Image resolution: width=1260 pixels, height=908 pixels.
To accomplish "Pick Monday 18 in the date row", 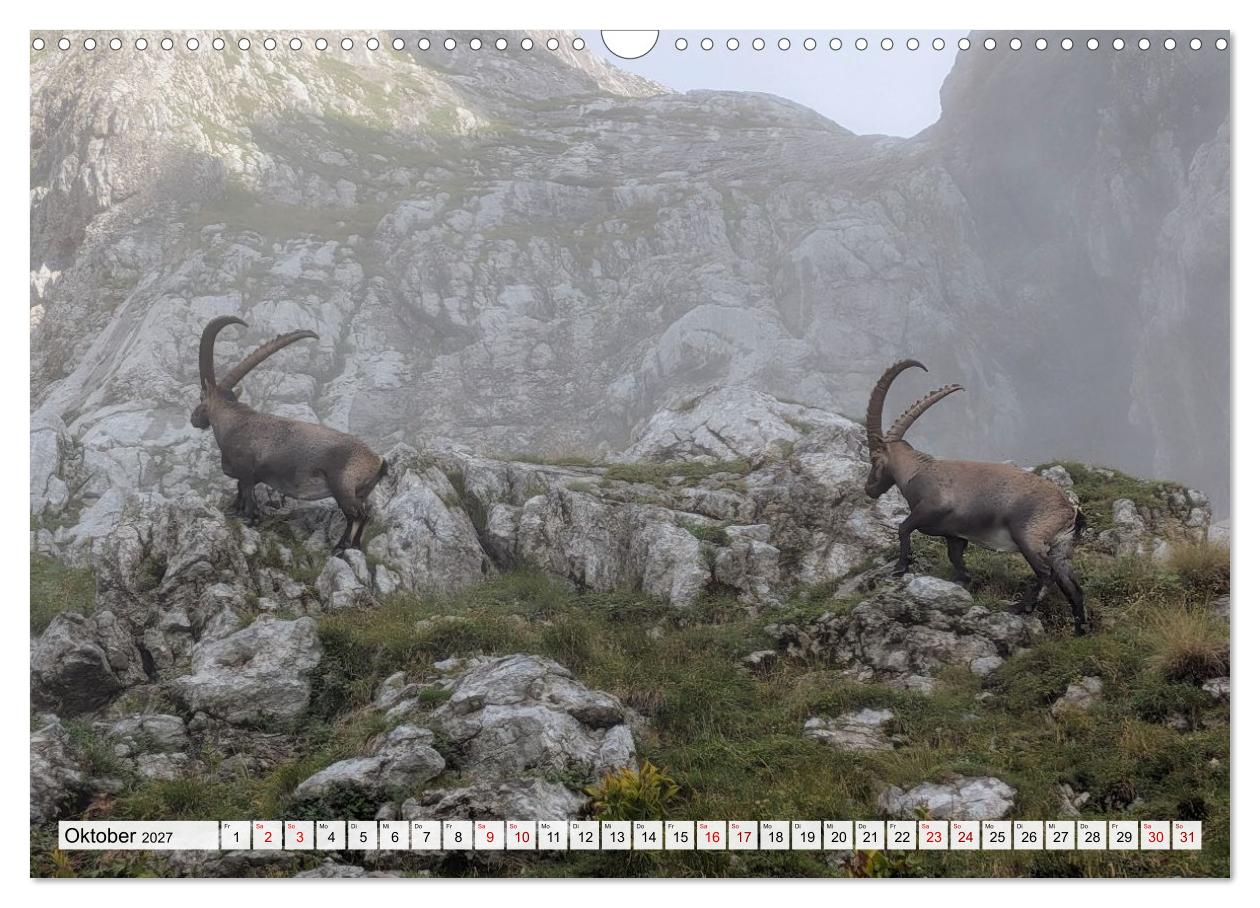I will (774, 836).
